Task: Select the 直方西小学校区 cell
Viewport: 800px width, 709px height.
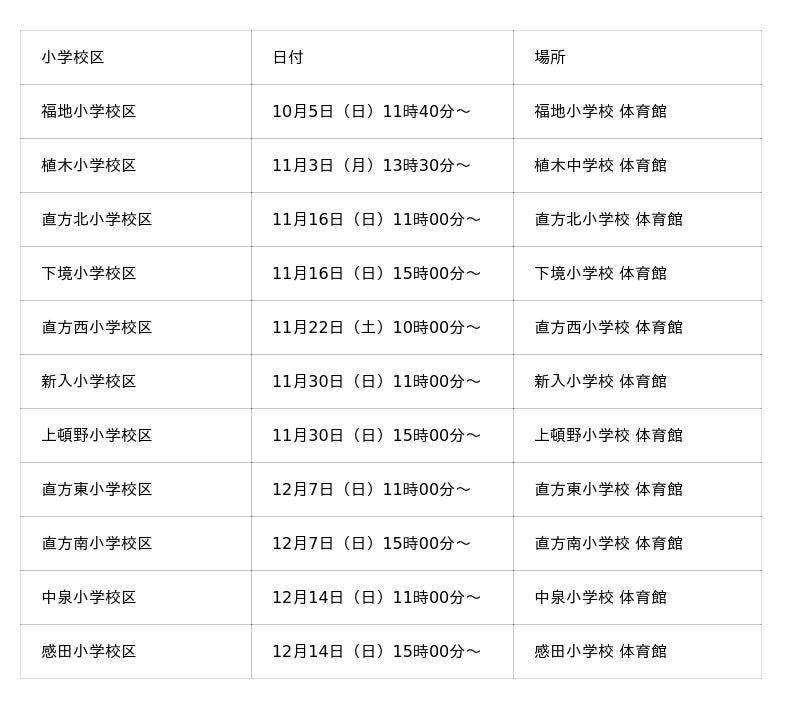Action: pos(97,328)
